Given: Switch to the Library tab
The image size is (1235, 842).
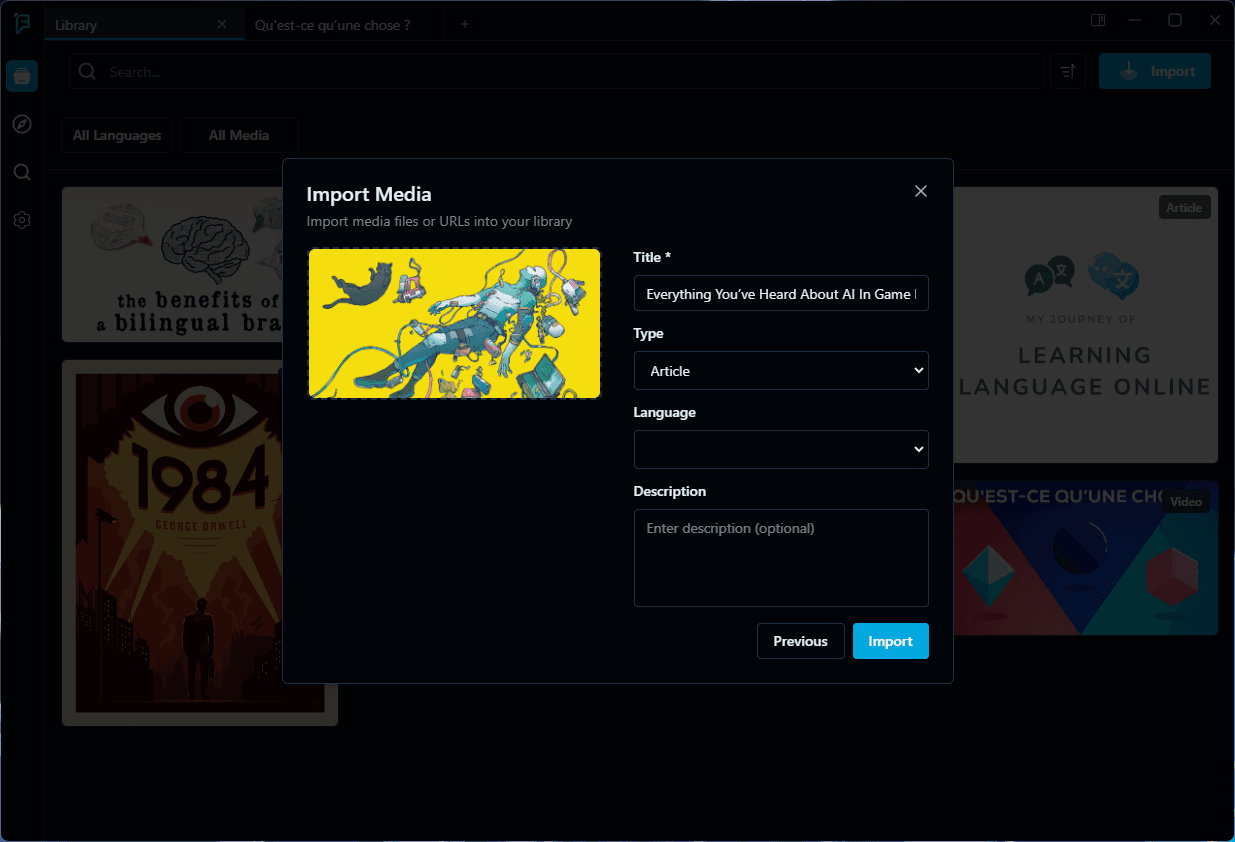Looking at the screenshot, I should coord(144,24).
